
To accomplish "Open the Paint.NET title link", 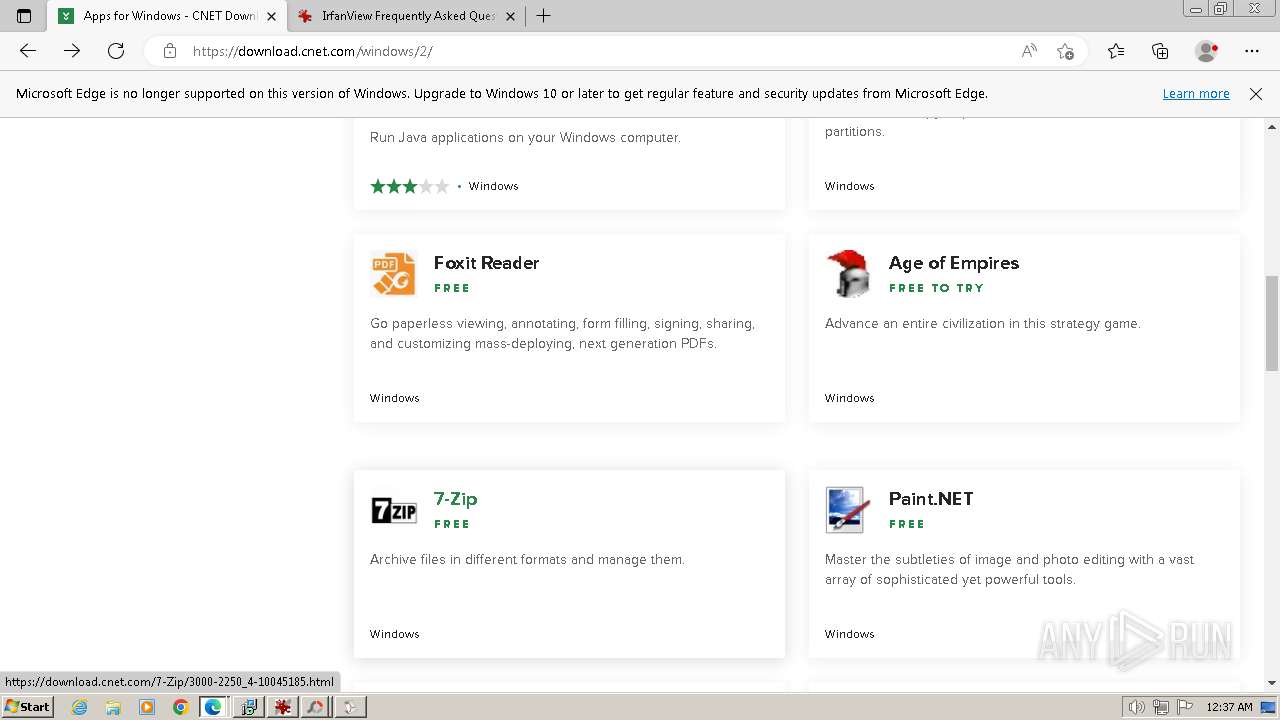I will pyautogui.click(x=931, y=499).
